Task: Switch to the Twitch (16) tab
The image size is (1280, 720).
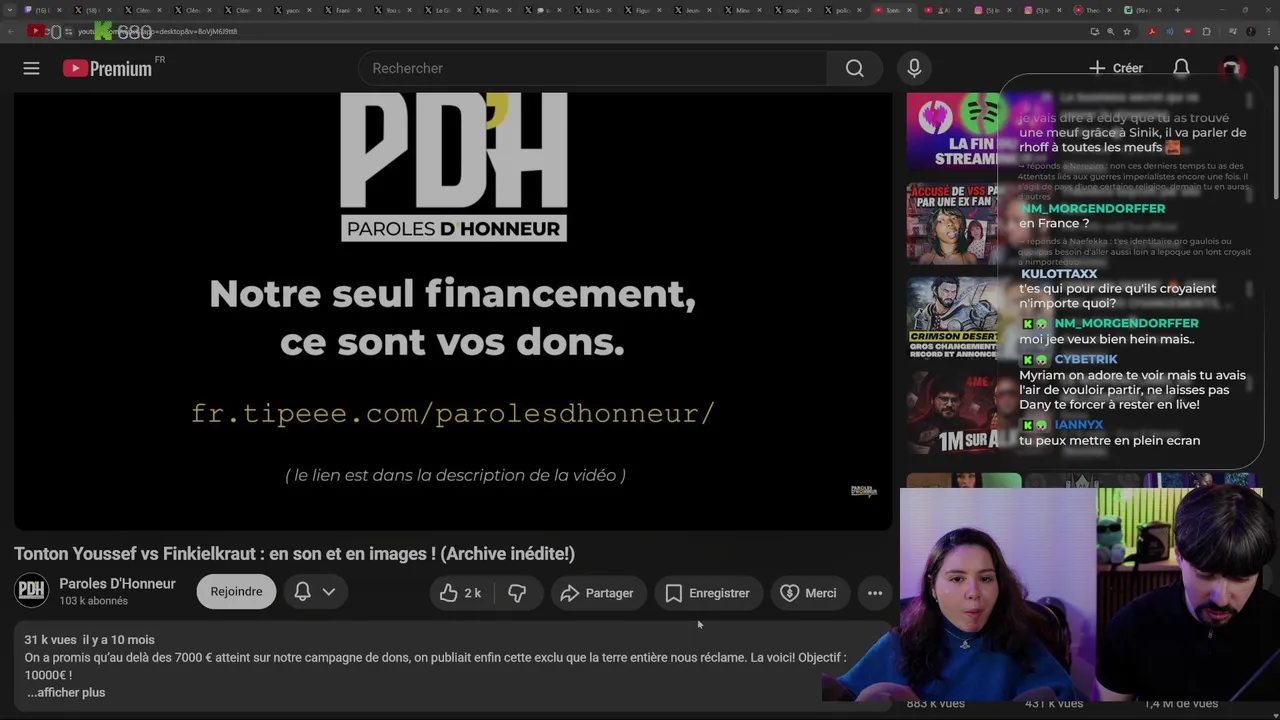Action: pos(42,10)
